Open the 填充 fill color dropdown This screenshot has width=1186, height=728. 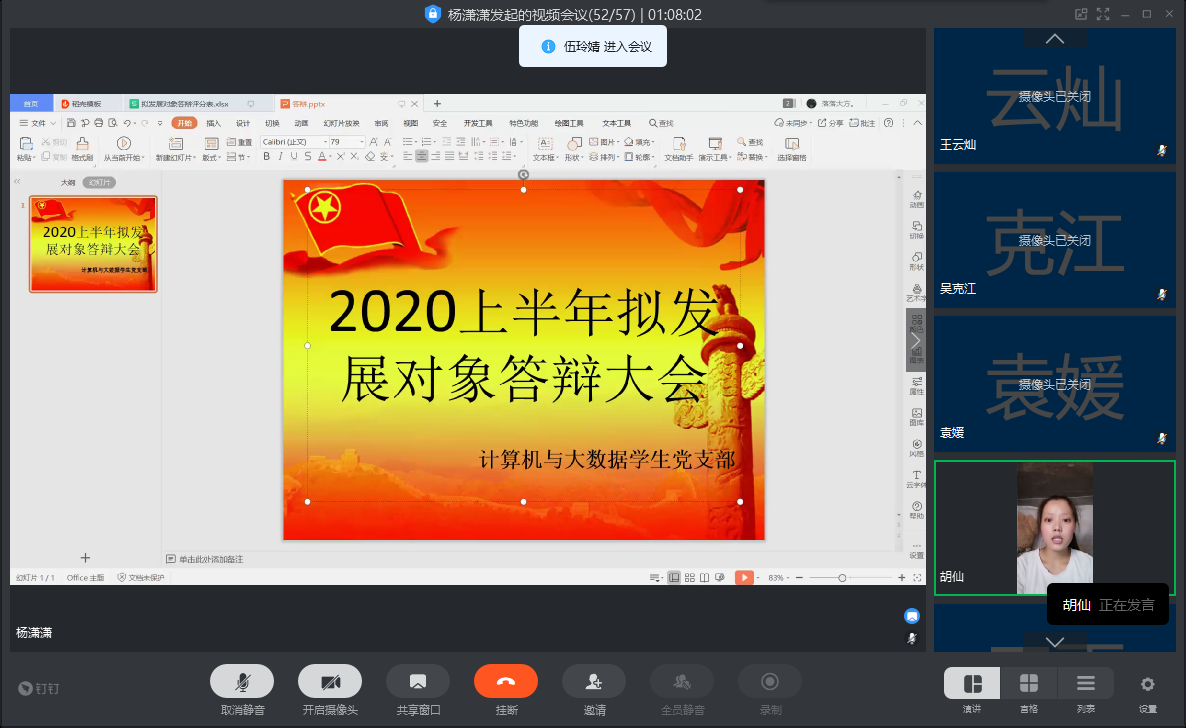coord(638,142)
